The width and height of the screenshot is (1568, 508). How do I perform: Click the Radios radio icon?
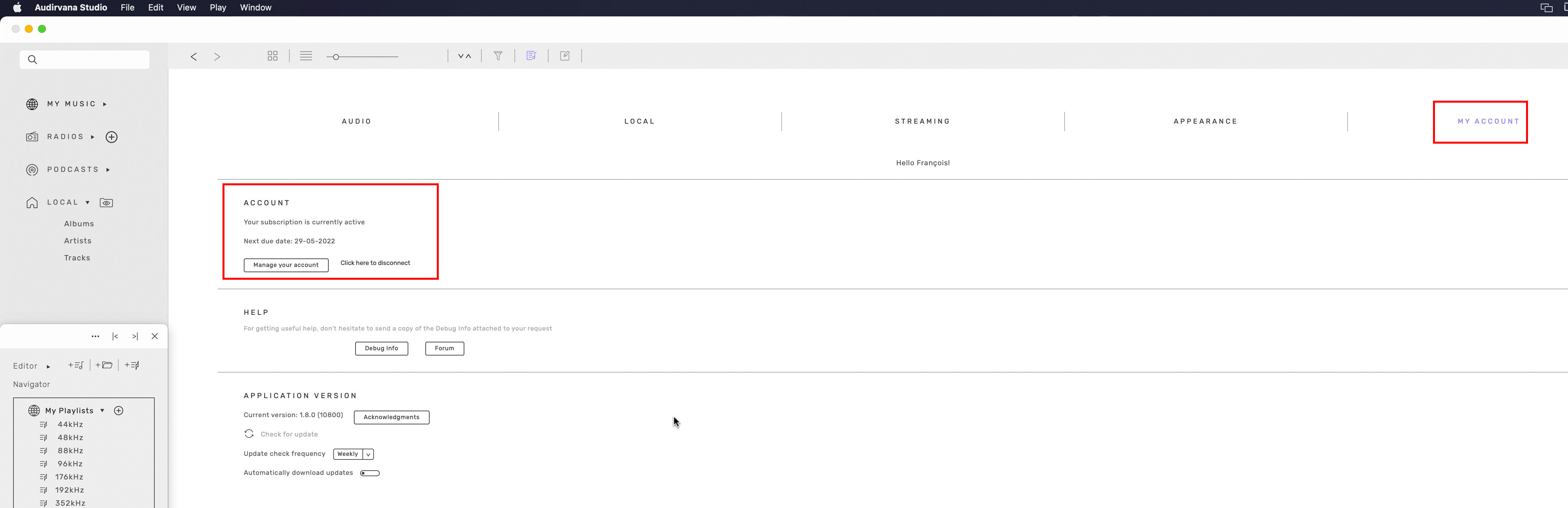[32, 137]
